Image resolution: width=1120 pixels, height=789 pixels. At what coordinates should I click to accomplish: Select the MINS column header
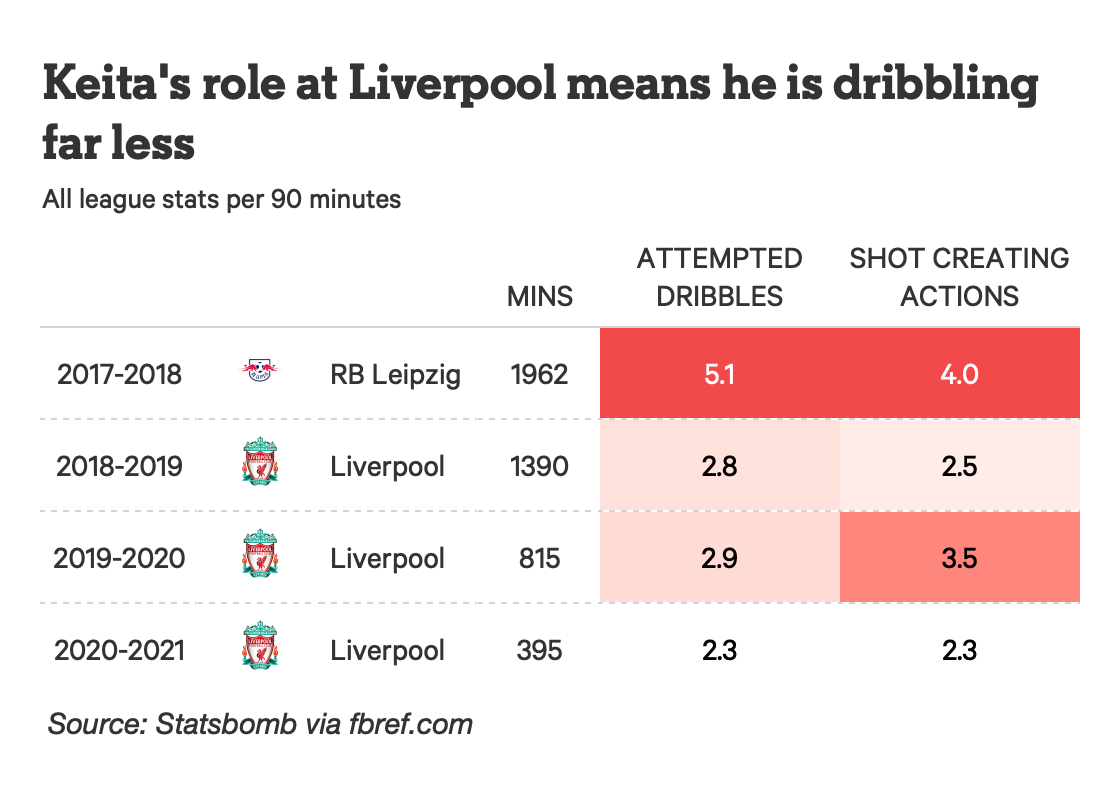[x=540, y=296]
